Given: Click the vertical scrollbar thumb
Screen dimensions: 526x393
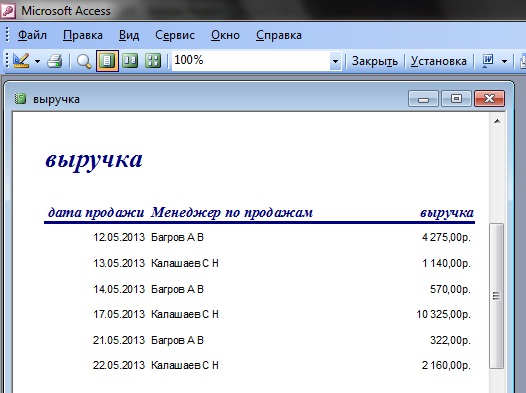Looking at the screenshot, I should (496, 296).
